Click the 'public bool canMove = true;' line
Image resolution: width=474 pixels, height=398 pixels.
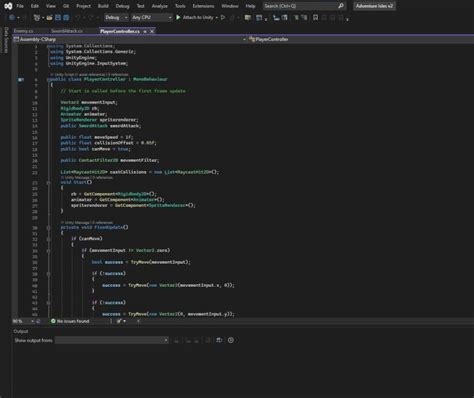95,149
